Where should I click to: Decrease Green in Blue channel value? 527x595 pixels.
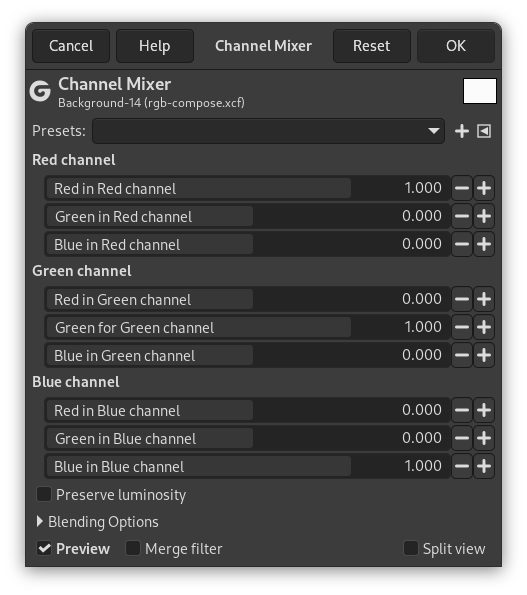[x=462, y=438]
